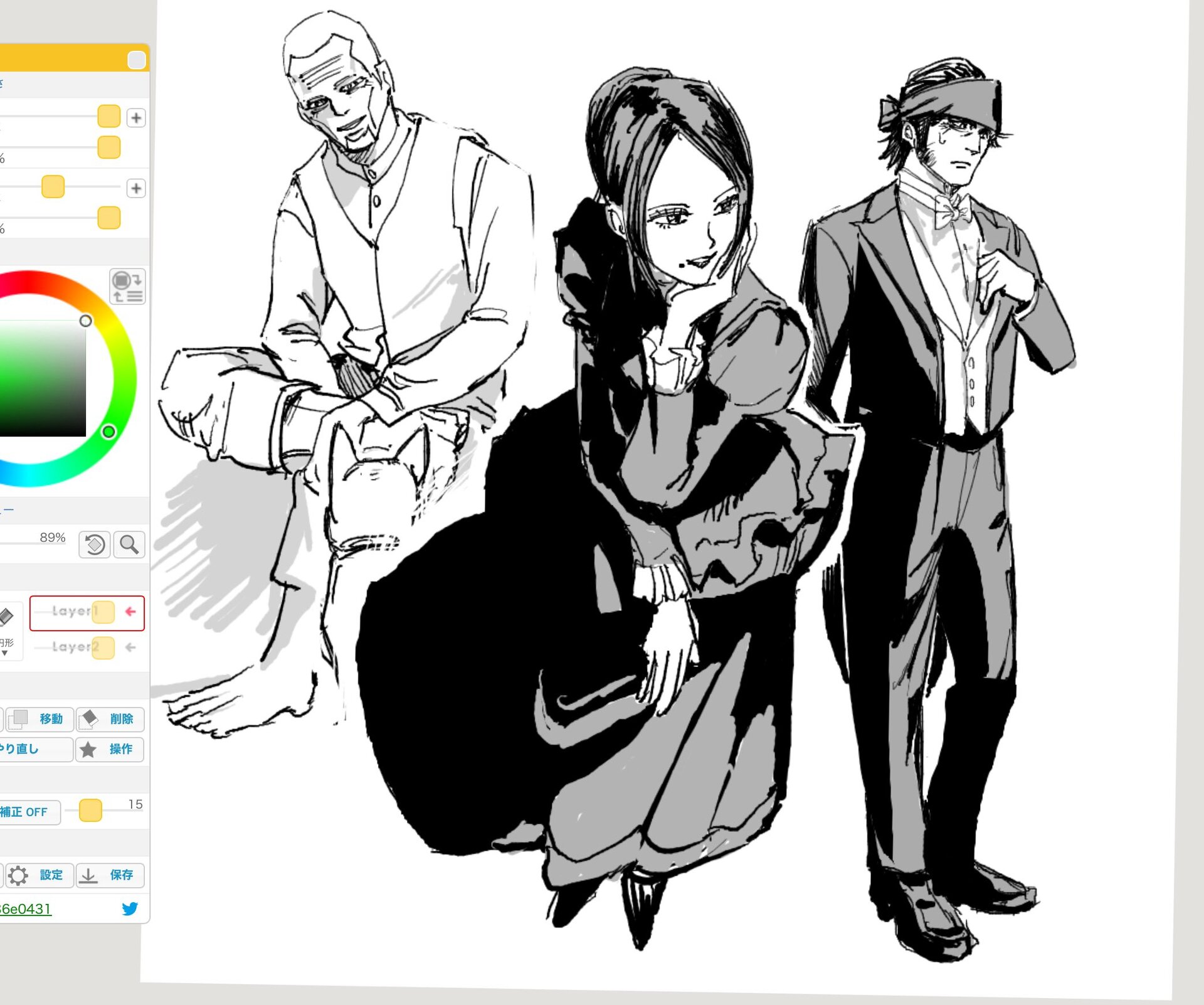Select Layer1 red arrow indicator
Viewport: 1204px width, 1005px height.
point(130,612)
